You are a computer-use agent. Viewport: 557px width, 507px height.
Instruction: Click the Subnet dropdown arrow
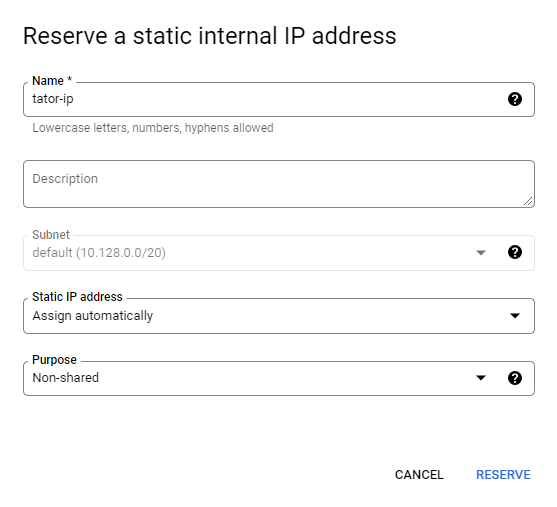tap(481, 253)
